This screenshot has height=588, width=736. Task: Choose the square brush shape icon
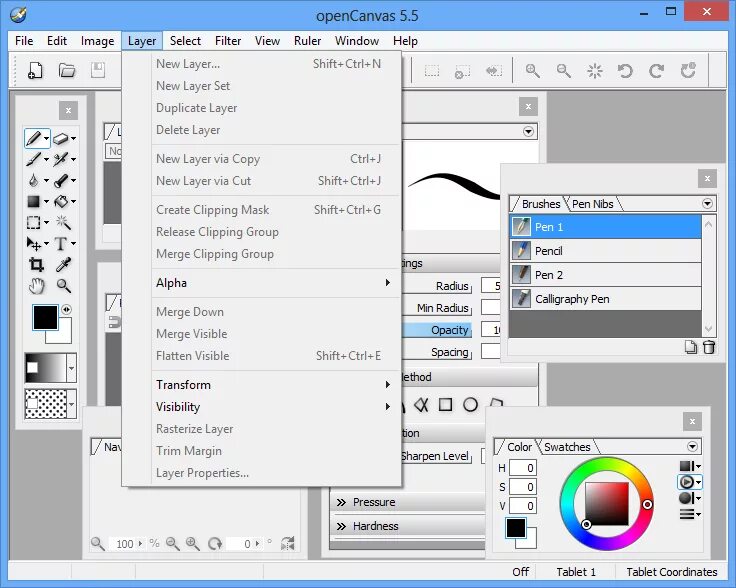445,405
